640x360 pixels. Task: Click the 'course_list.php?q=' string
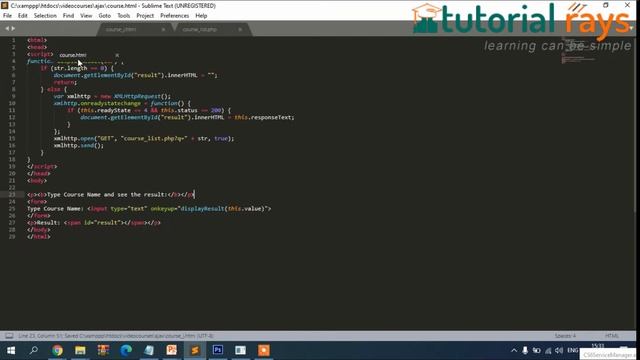click(155, 138)
